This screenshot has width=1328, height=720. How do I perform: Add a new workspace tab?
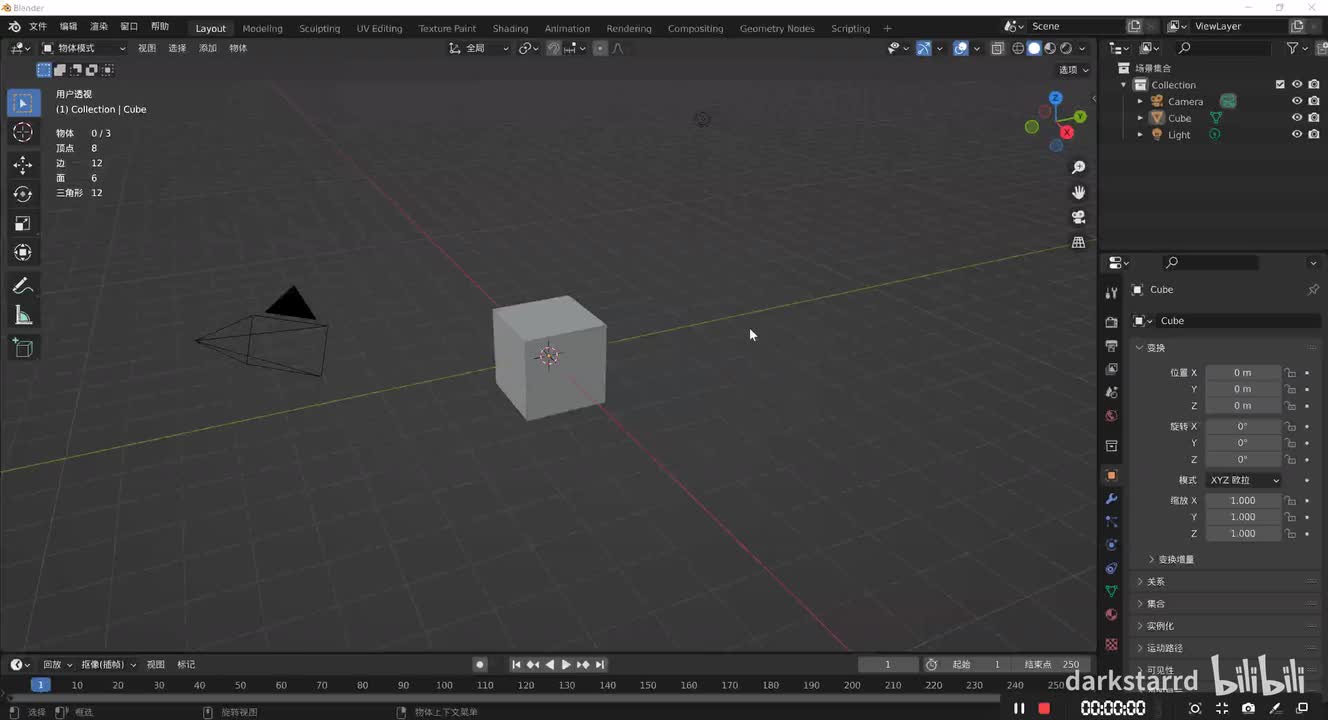click(887, 28)
